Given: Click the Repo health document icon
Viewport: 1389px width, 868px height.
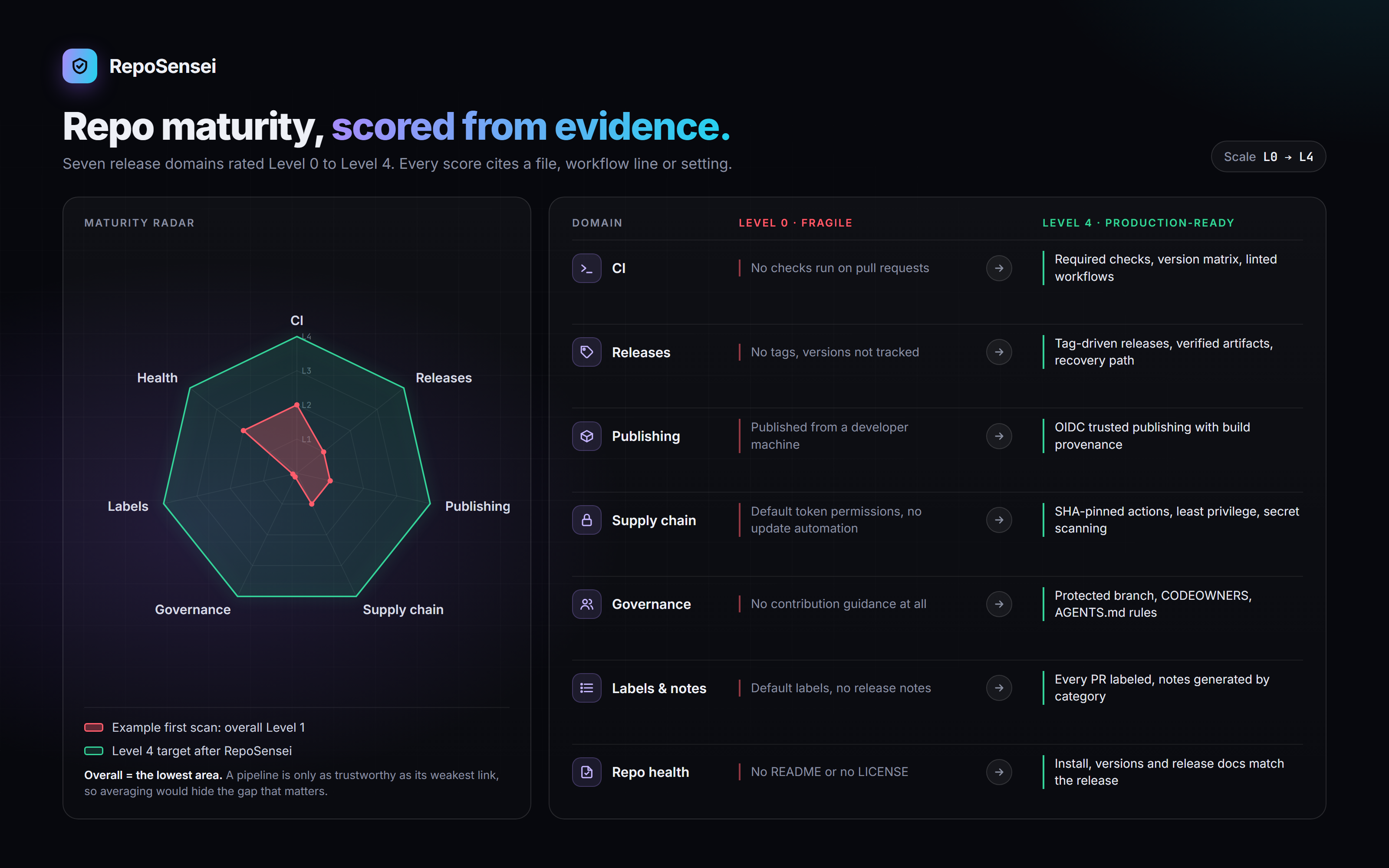Looking at the screenshot, I should [586, 772].
